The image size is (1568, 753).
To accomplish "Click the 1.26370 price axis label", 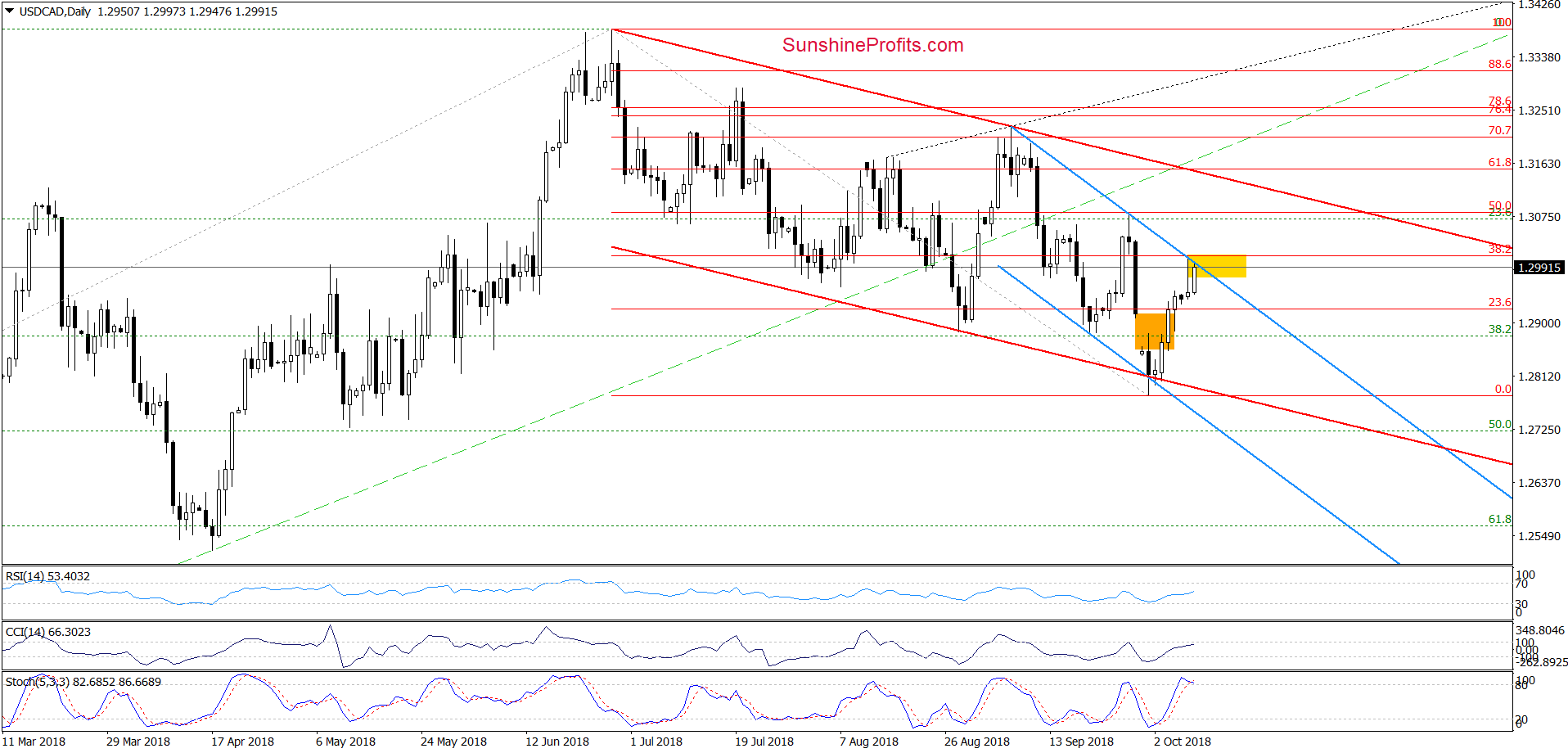I will (1539, 483).
